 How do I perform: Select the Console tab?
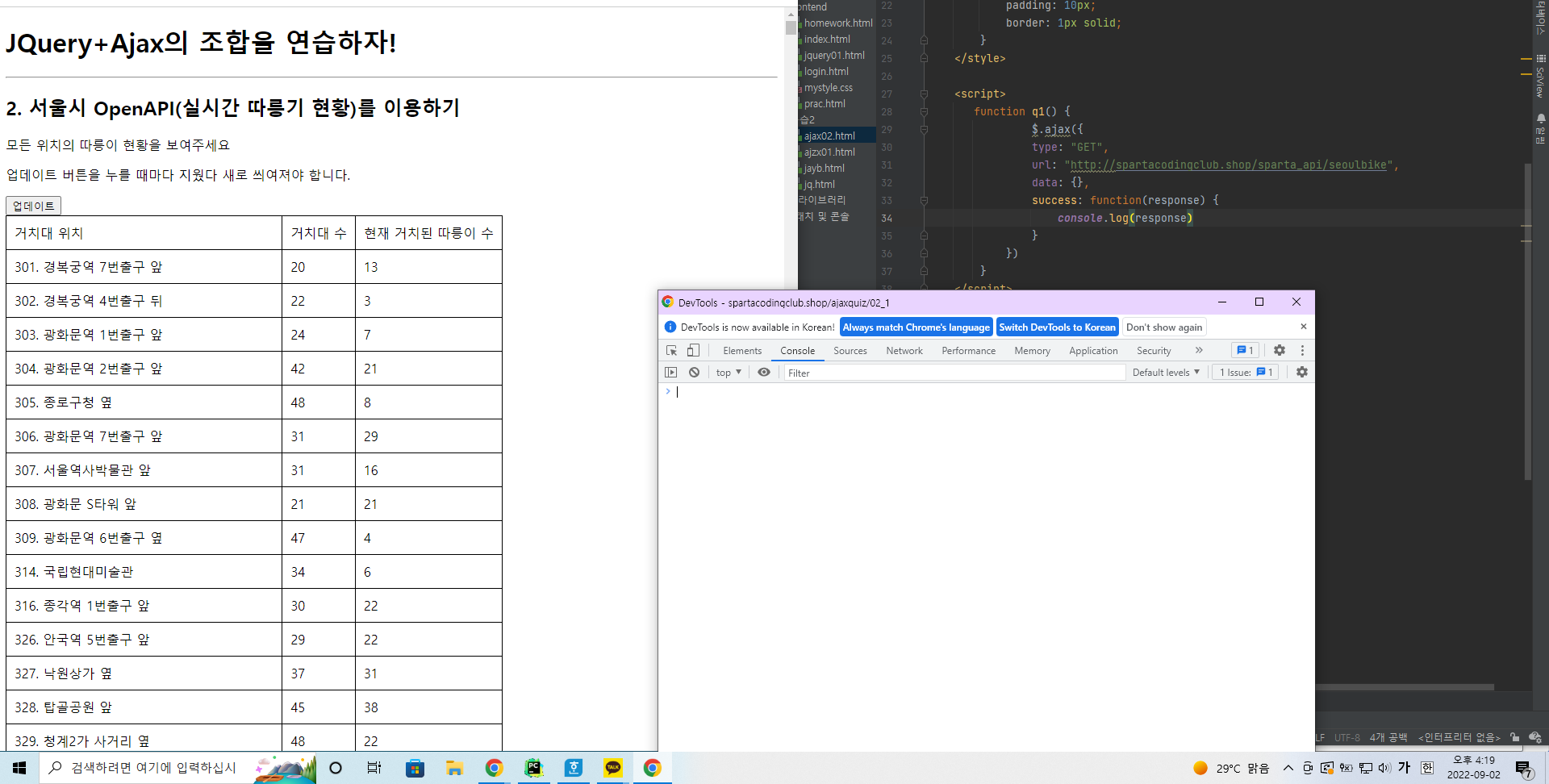[797, 351]
